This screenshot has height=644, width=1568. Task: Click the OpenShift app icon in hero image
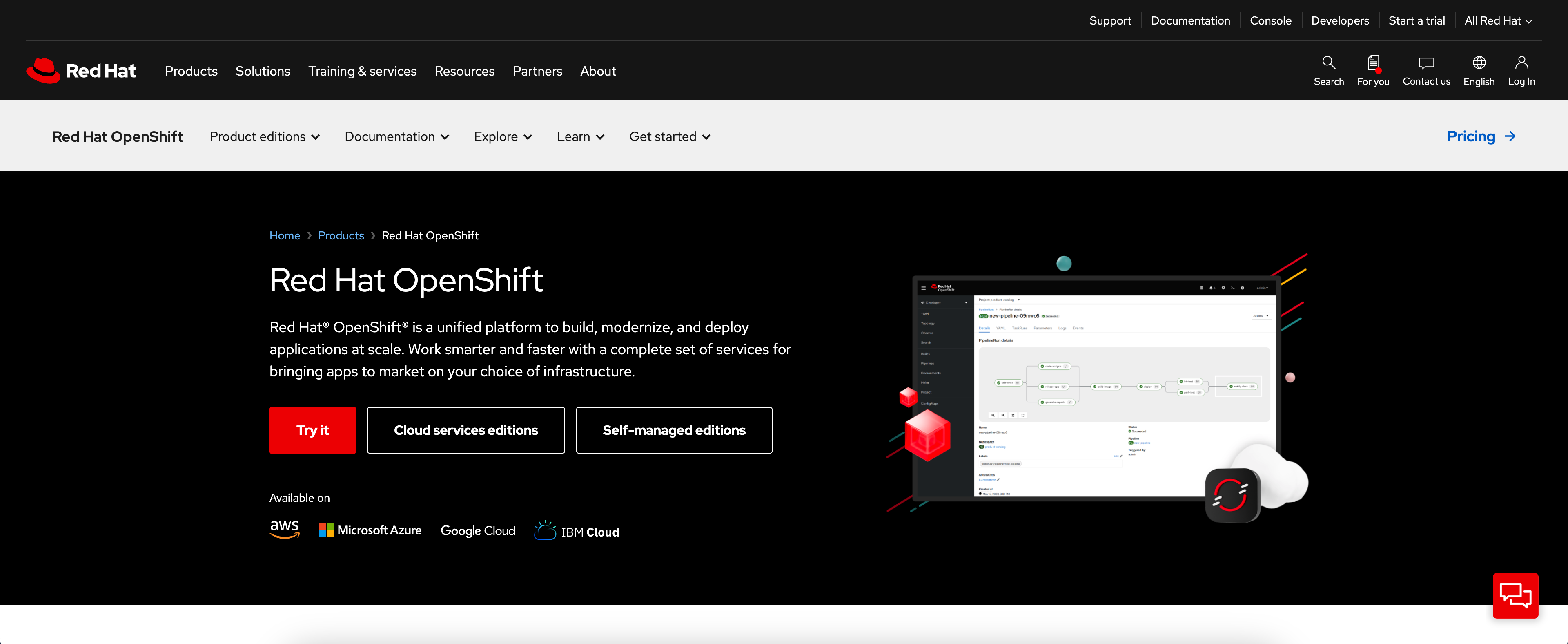(1232, 495)
